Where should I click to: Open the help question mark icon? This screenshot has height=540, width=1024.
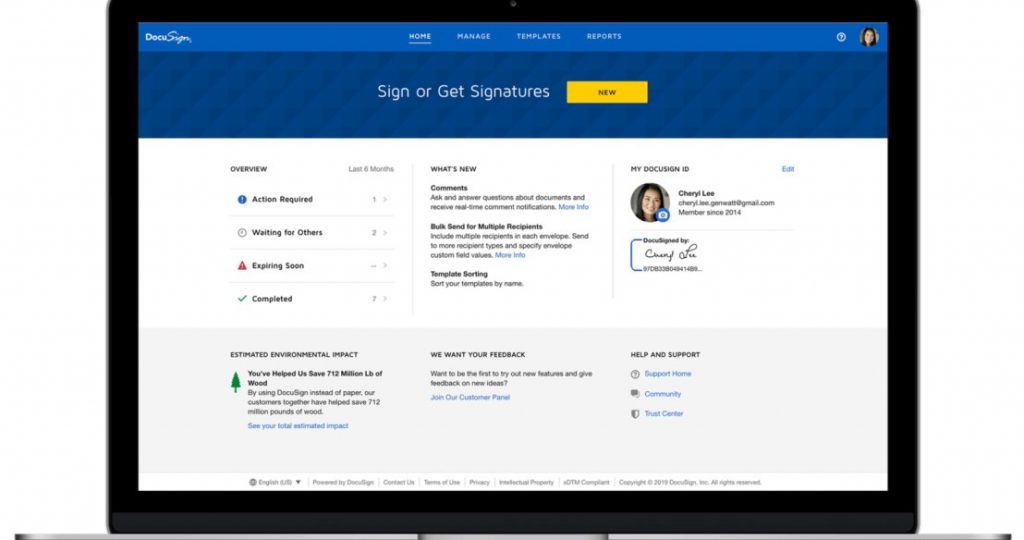click(x=841, y=37)
